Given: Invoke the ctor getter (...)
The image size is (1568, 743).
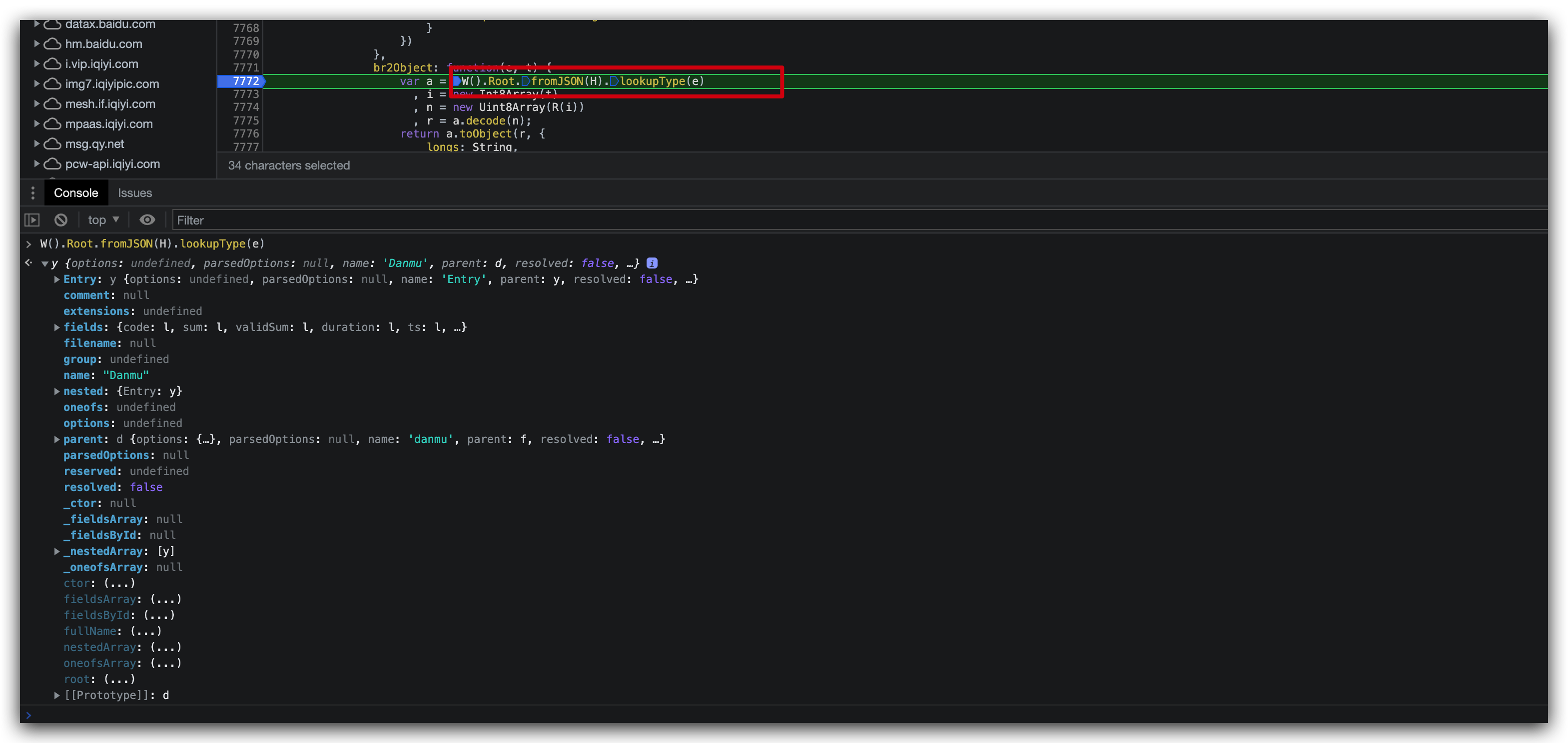Looking at the screenshot, I should coord(119,583).
